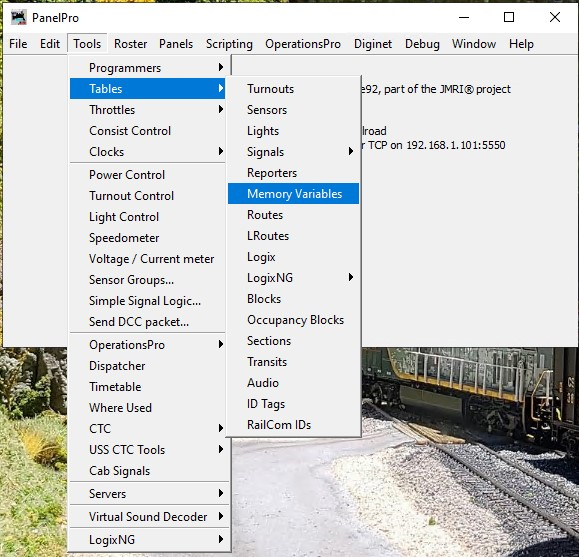Select RailCom IDs table entry
Viewport: 579px width, 557px height.
[293, 425]
